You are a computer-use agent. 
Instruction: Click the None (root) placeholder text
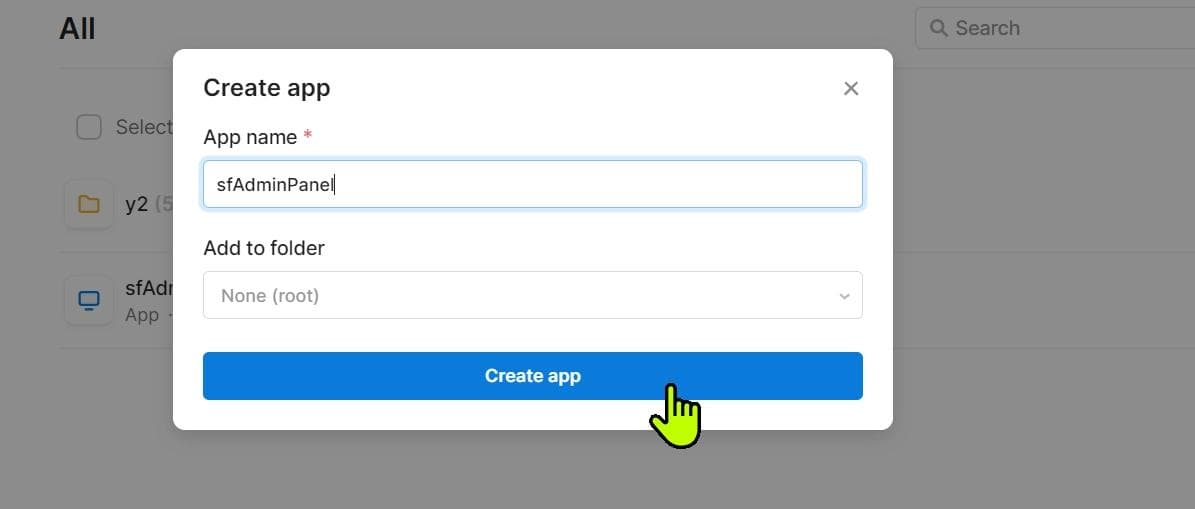270,296
